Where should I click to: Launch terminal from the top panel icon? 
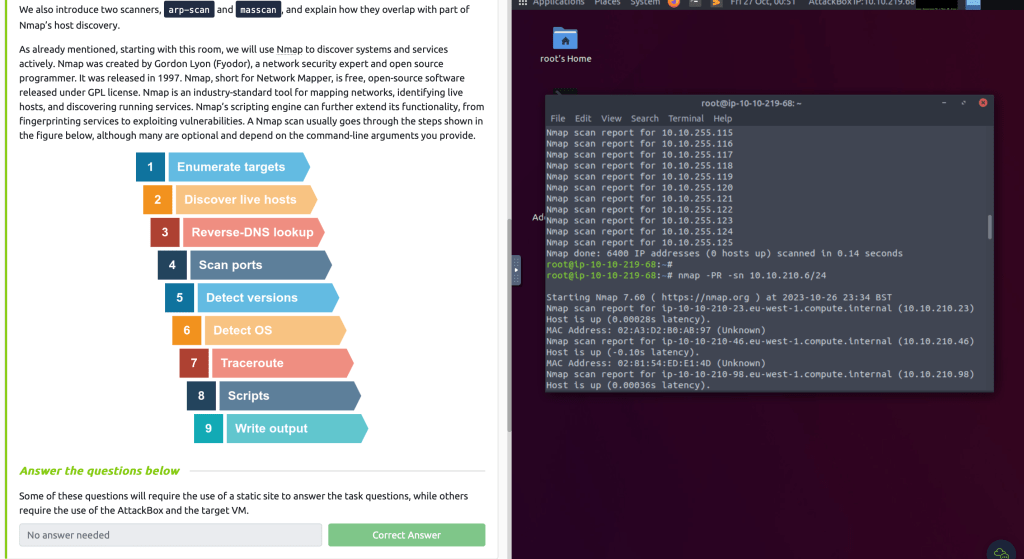point(695,3)
